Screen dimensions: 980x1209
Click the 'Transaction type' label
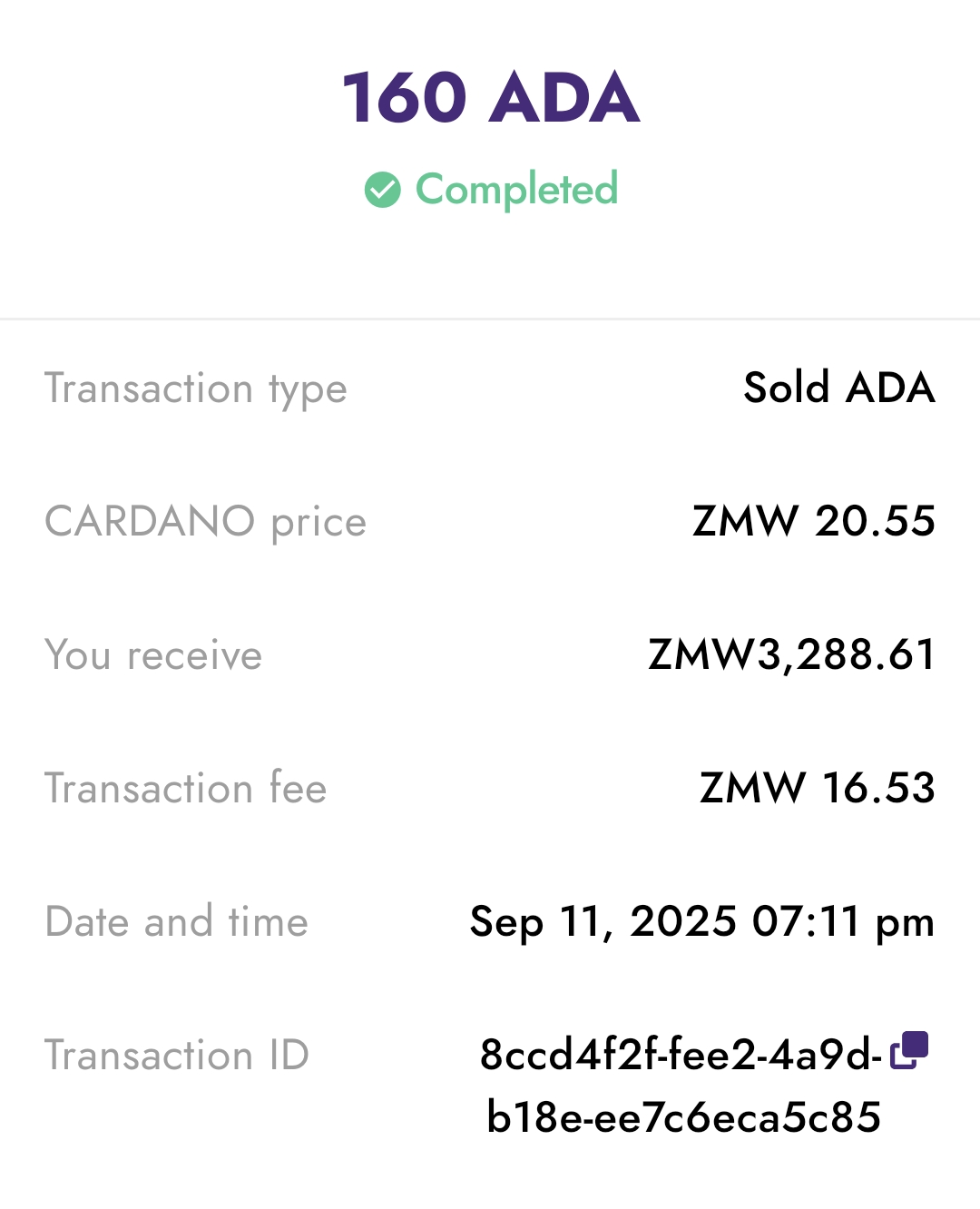[x=196, y=388]
